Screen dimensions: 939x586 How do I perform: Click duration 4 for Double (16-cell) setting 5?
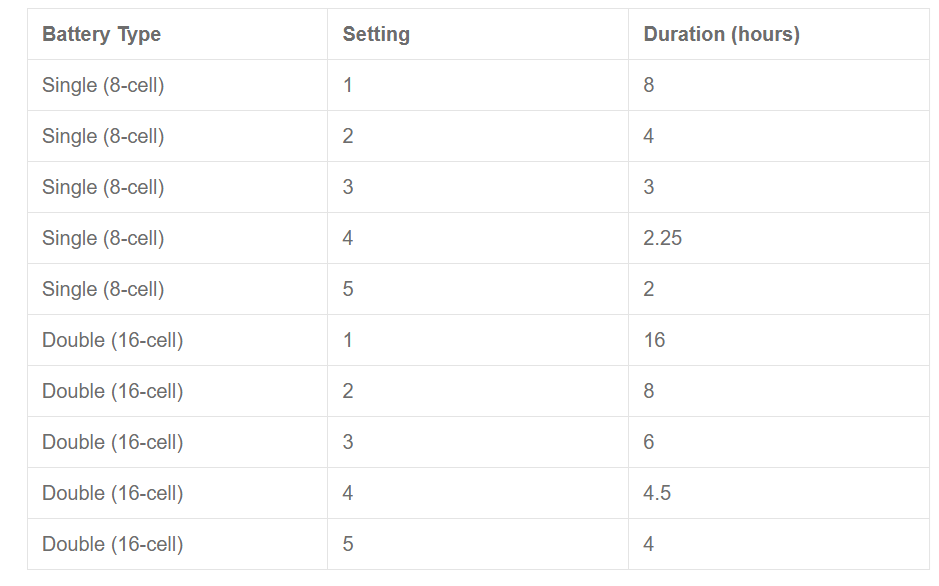click(x=649, y=544)
